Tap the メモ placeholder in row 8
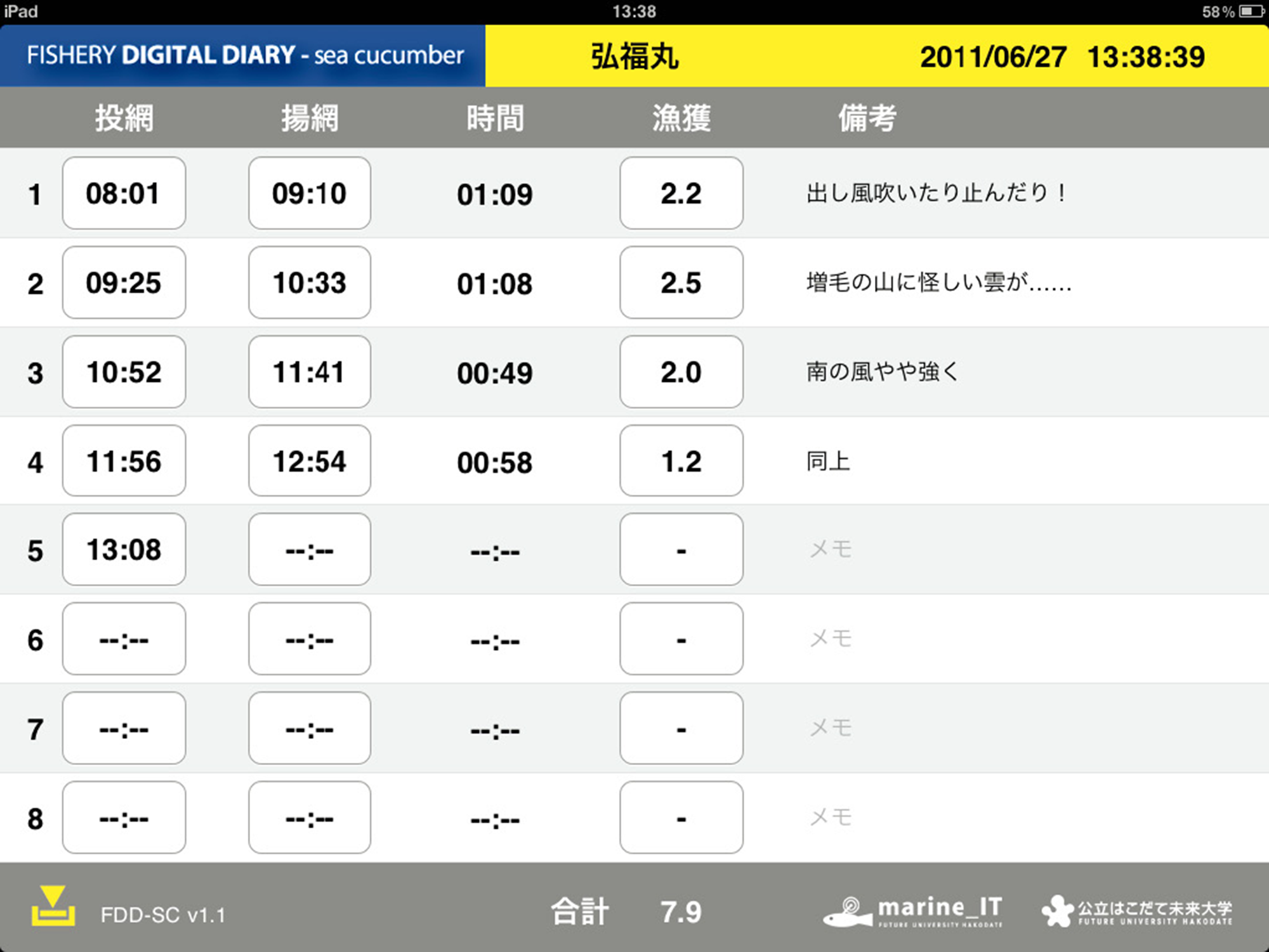This screenshot has height=952, width=1269. [831, 818]
